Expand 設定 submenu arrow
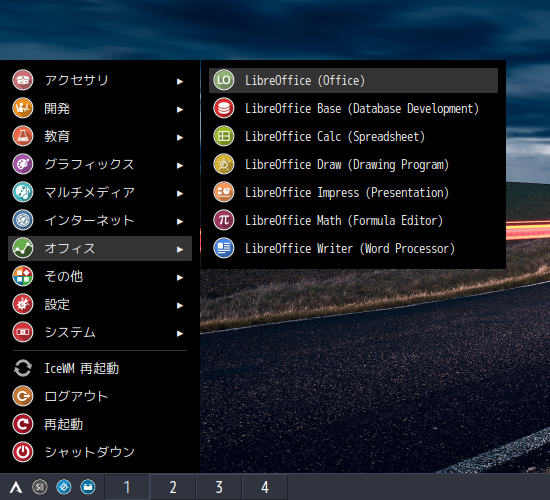550x500 pixels. click(x=180, y=305)
